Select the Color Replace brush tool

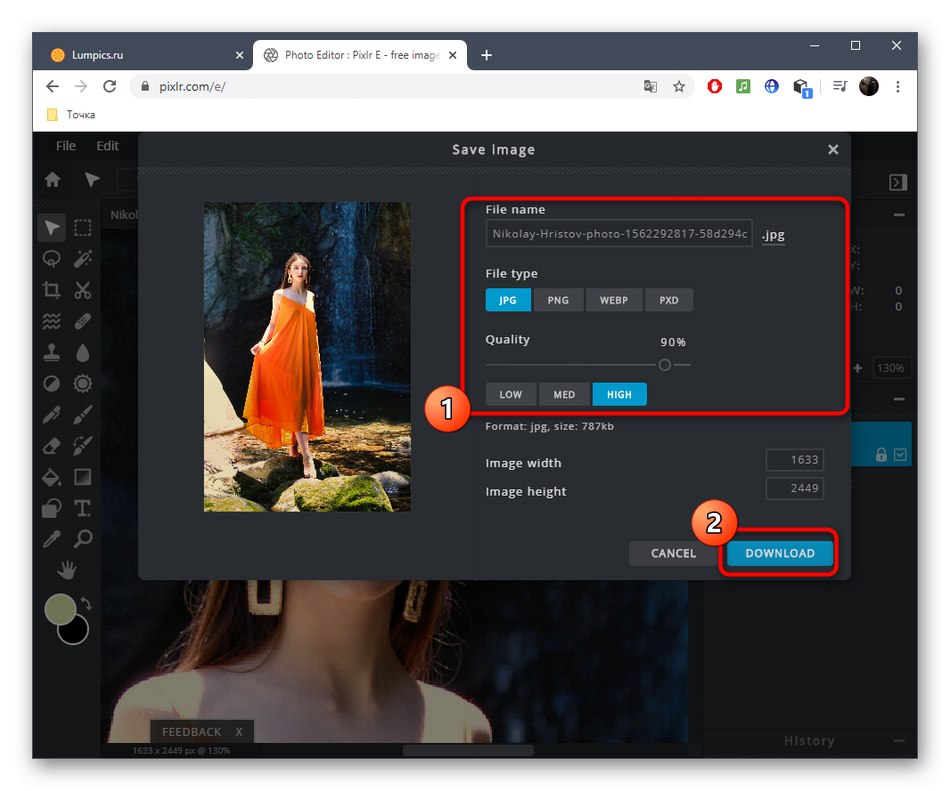(x=83, y=446)
